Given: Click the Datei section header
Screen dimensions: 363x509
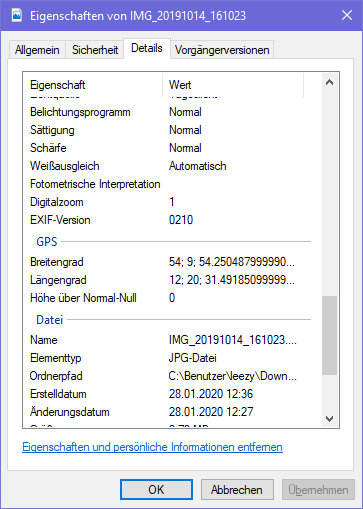Looking at the screenshot, I should coord(49,320).
